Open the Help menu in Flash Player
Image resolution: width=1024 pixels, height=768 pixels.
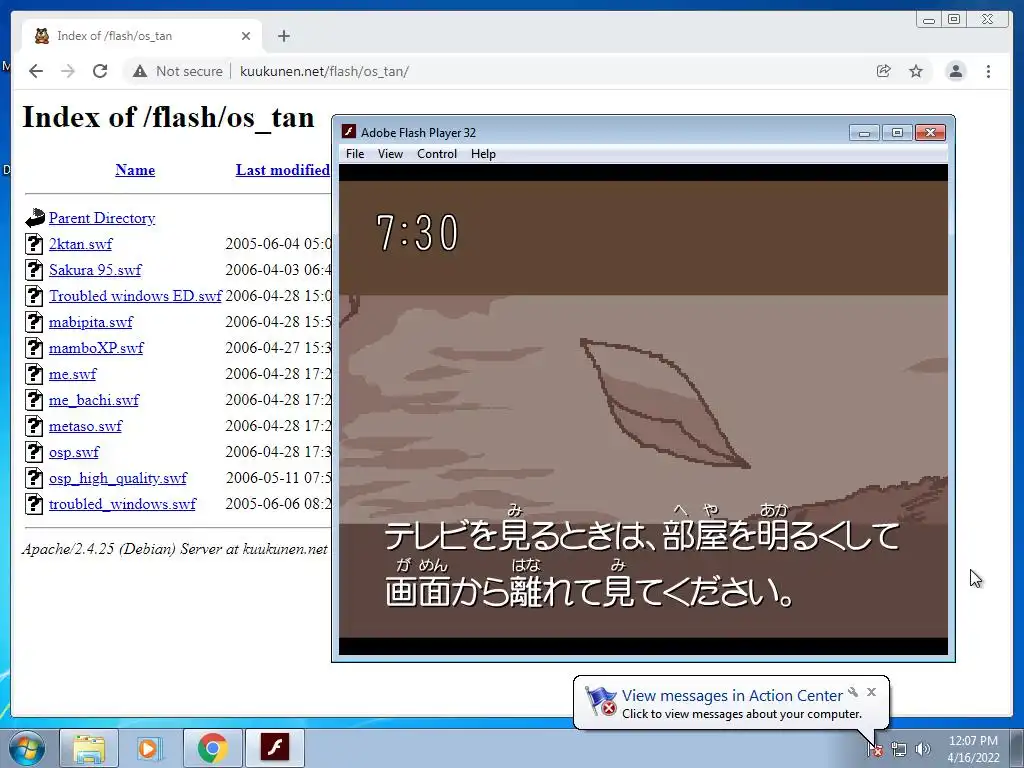point(483,154)
